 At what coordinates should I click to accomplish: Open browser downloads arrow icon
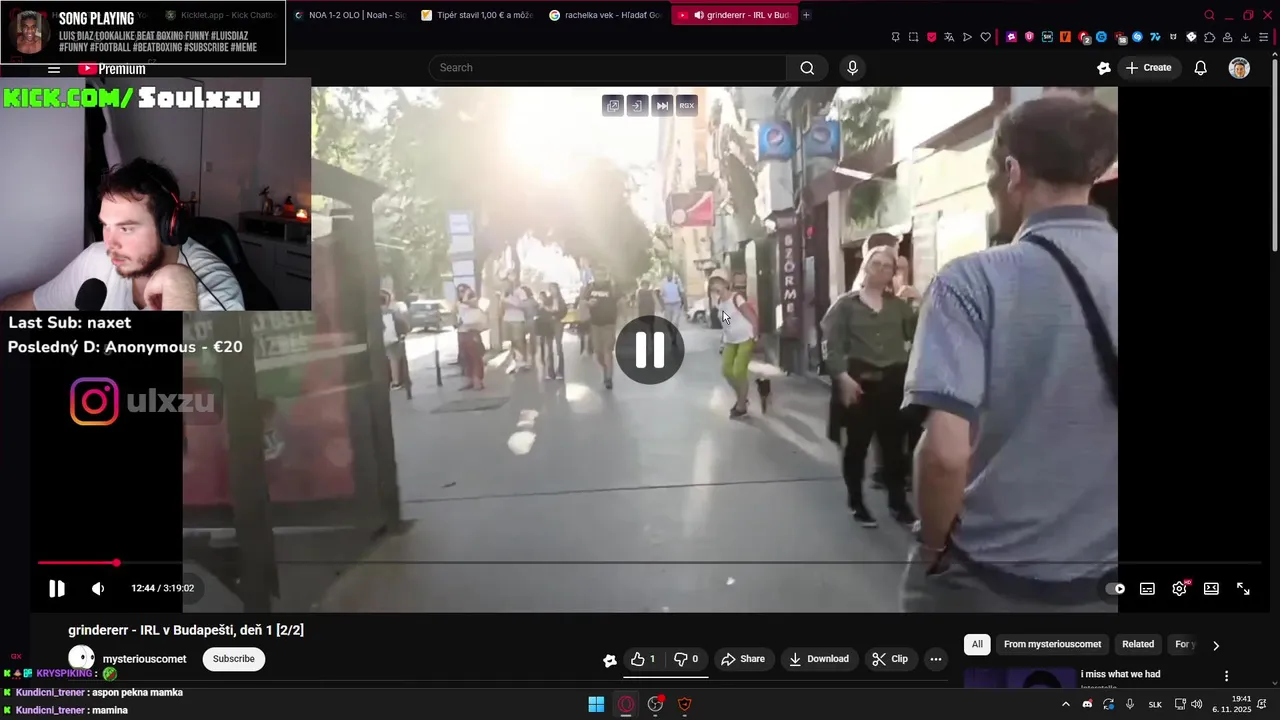point(1245,37)
